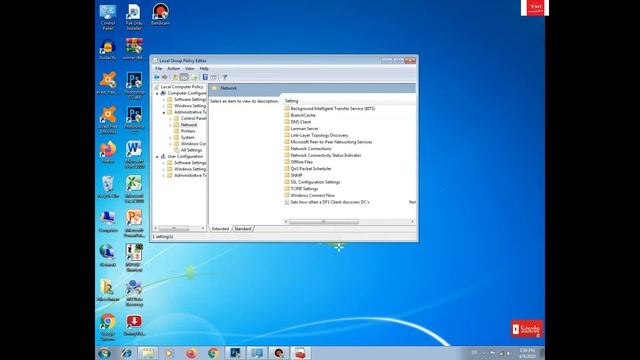Screen dimensions: 640x360
Task: Select the 'Offline Files' folder
Action: tap(298, 162)
